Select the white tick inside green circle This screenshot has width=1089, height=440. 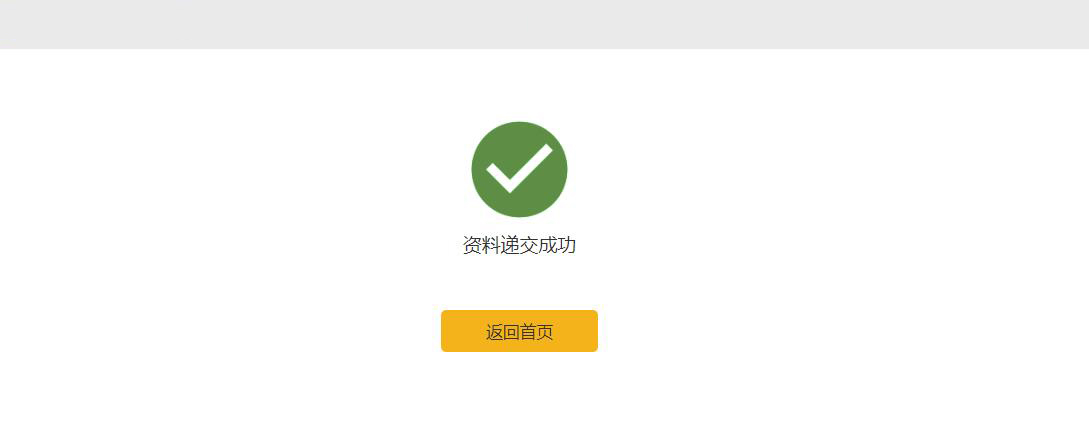519,168
